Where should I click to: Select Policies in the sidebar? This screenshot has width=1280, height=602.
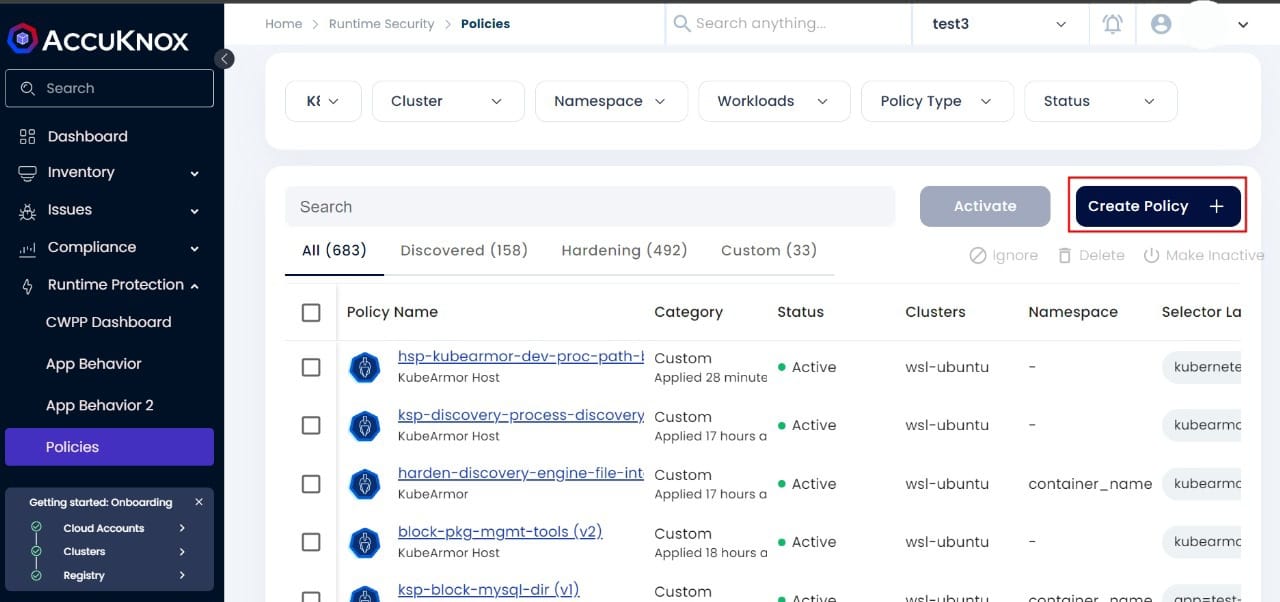(x=110, y=447)
